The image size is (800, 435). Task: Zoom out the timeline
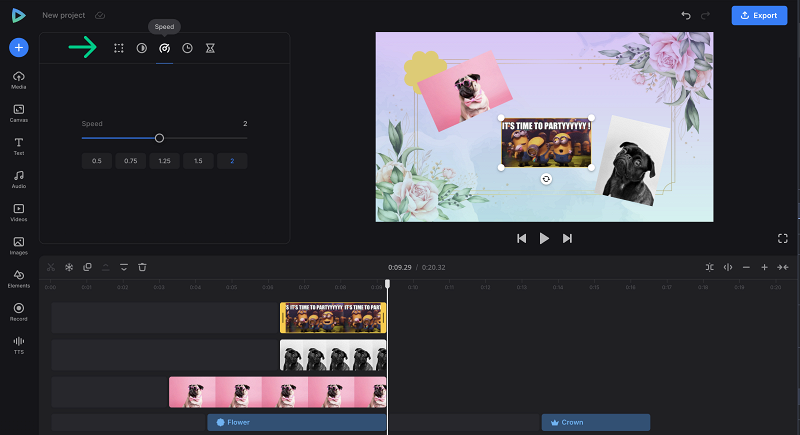tap(746, 267)
